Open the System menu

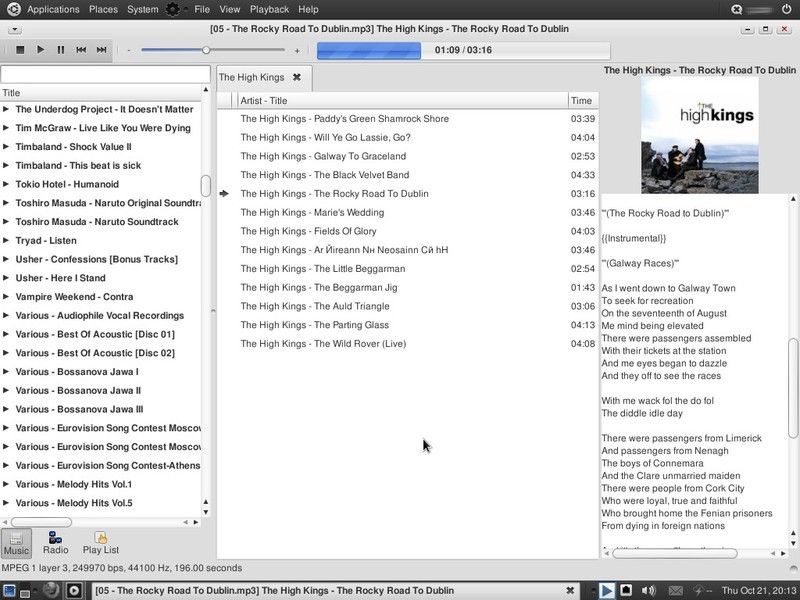coord(143,9)
